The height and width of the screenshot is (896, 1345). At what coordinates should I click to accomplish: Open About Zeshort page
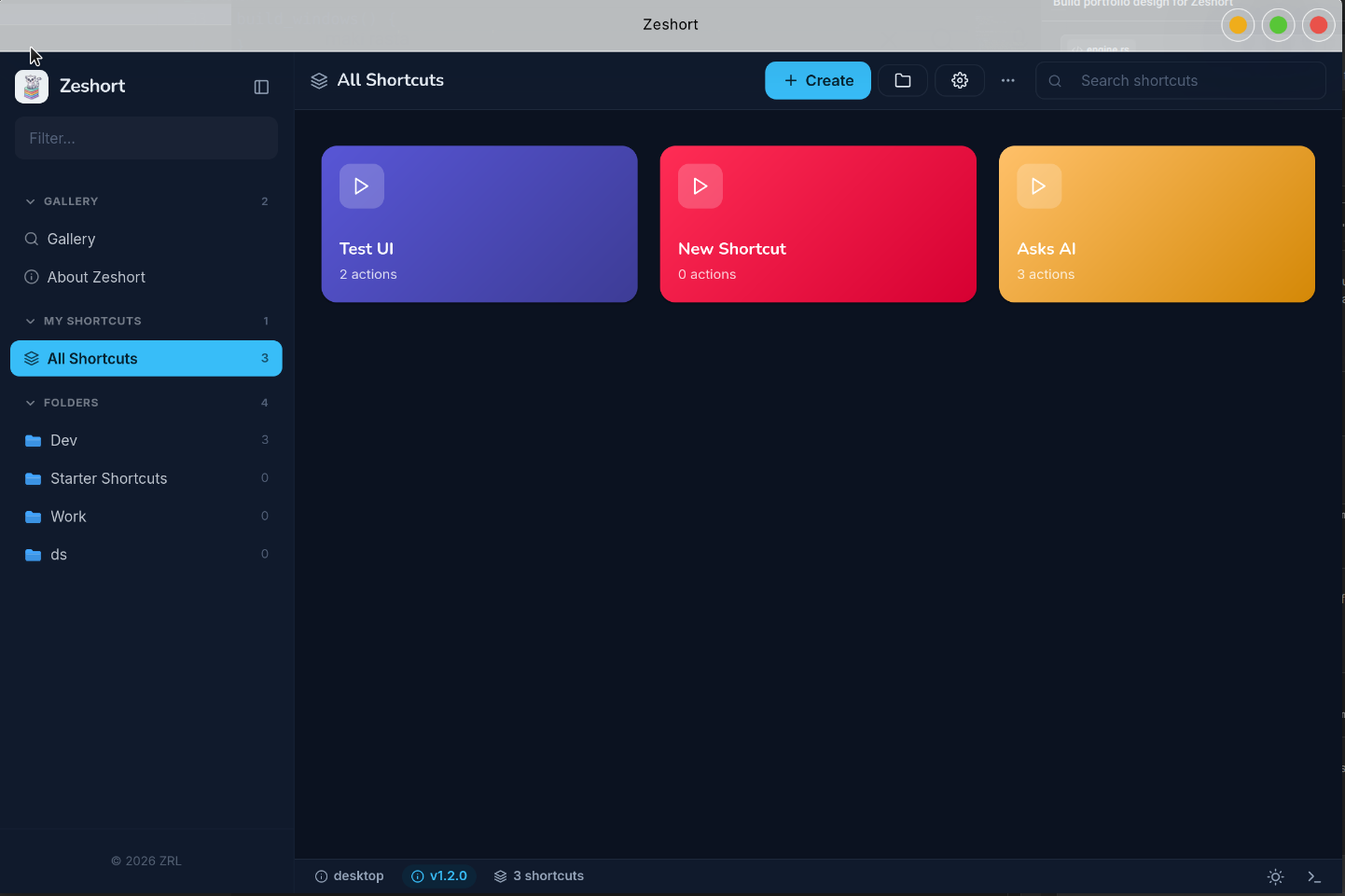point(146,277)
